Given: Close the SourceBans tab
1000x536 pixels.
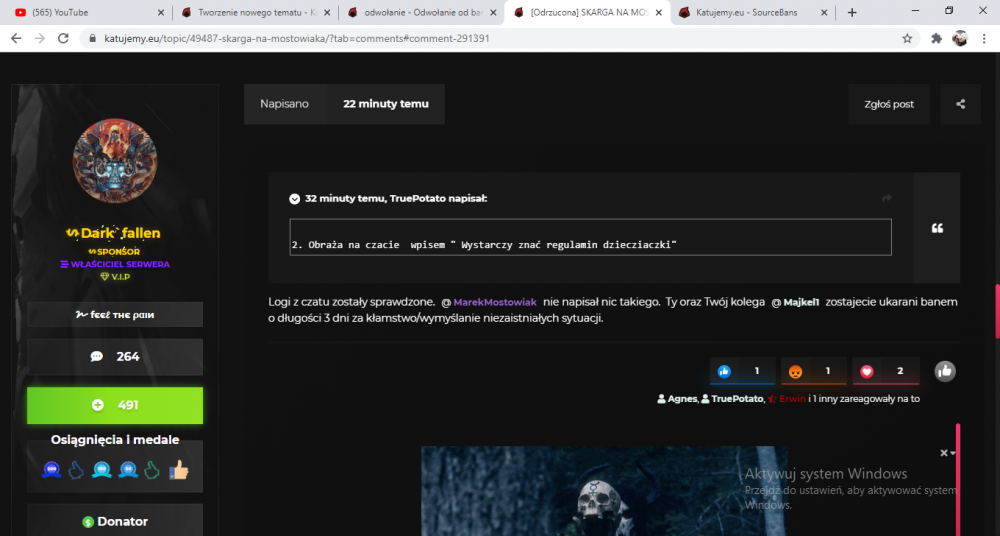Looking at the screenshot, I should point(824,12).
